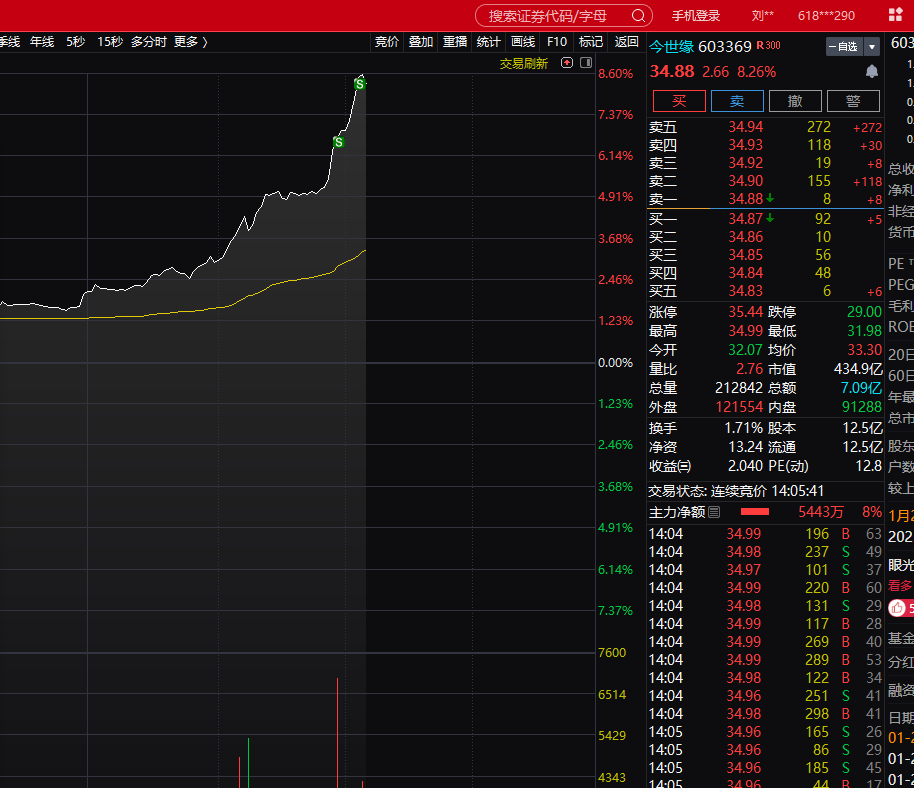914x788 pixels.
Task: Click the stock name 今世缘
Action: click(672, 46)
